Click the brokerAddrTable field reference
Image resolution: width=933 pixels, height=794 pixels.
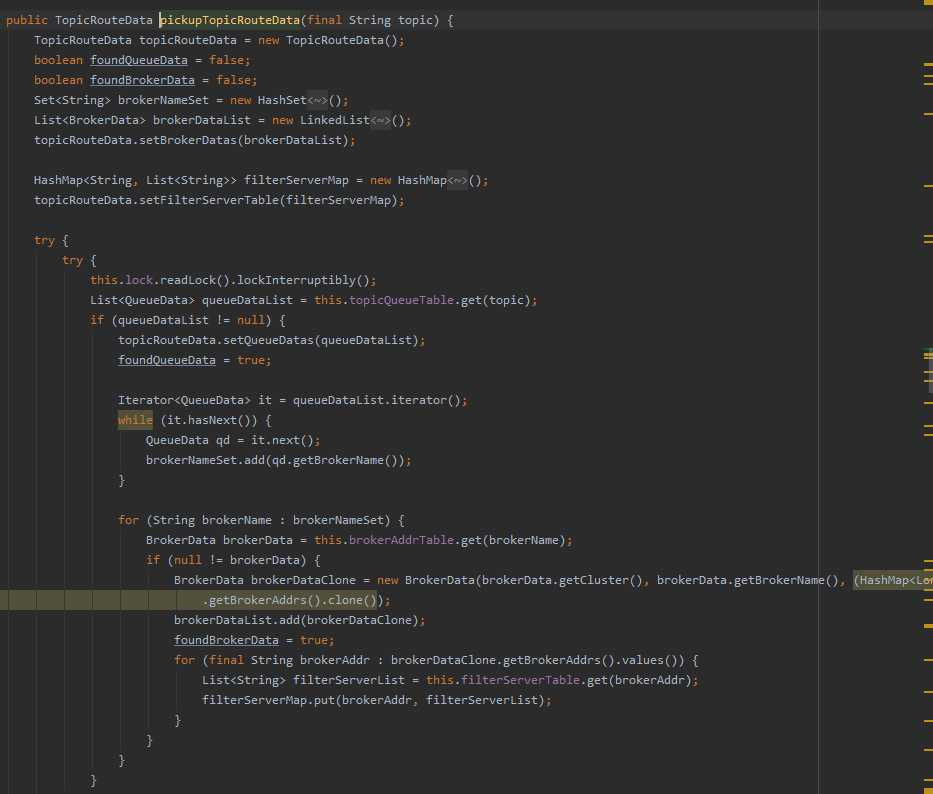401,540
